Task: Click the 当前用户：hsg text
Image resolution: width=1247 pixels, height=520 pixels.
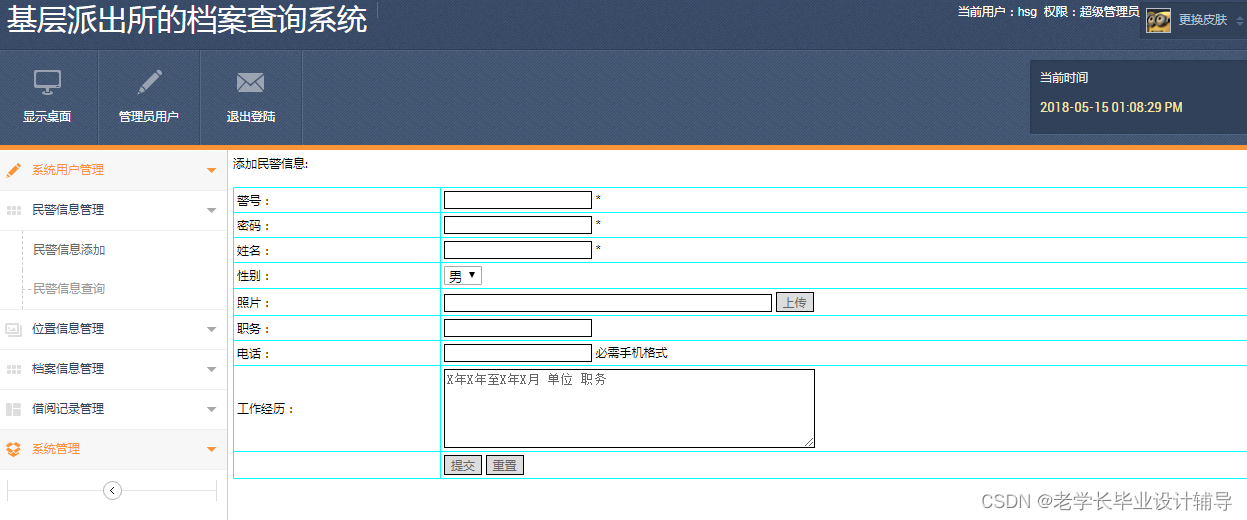Action: (x=997, y=12)
